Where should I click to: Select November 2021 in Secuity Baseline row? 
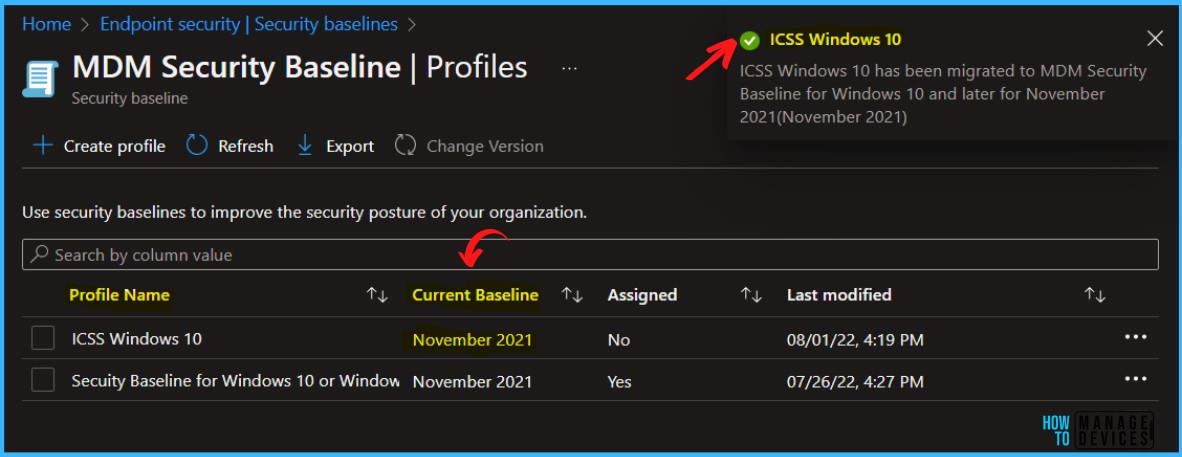(473, 382)
